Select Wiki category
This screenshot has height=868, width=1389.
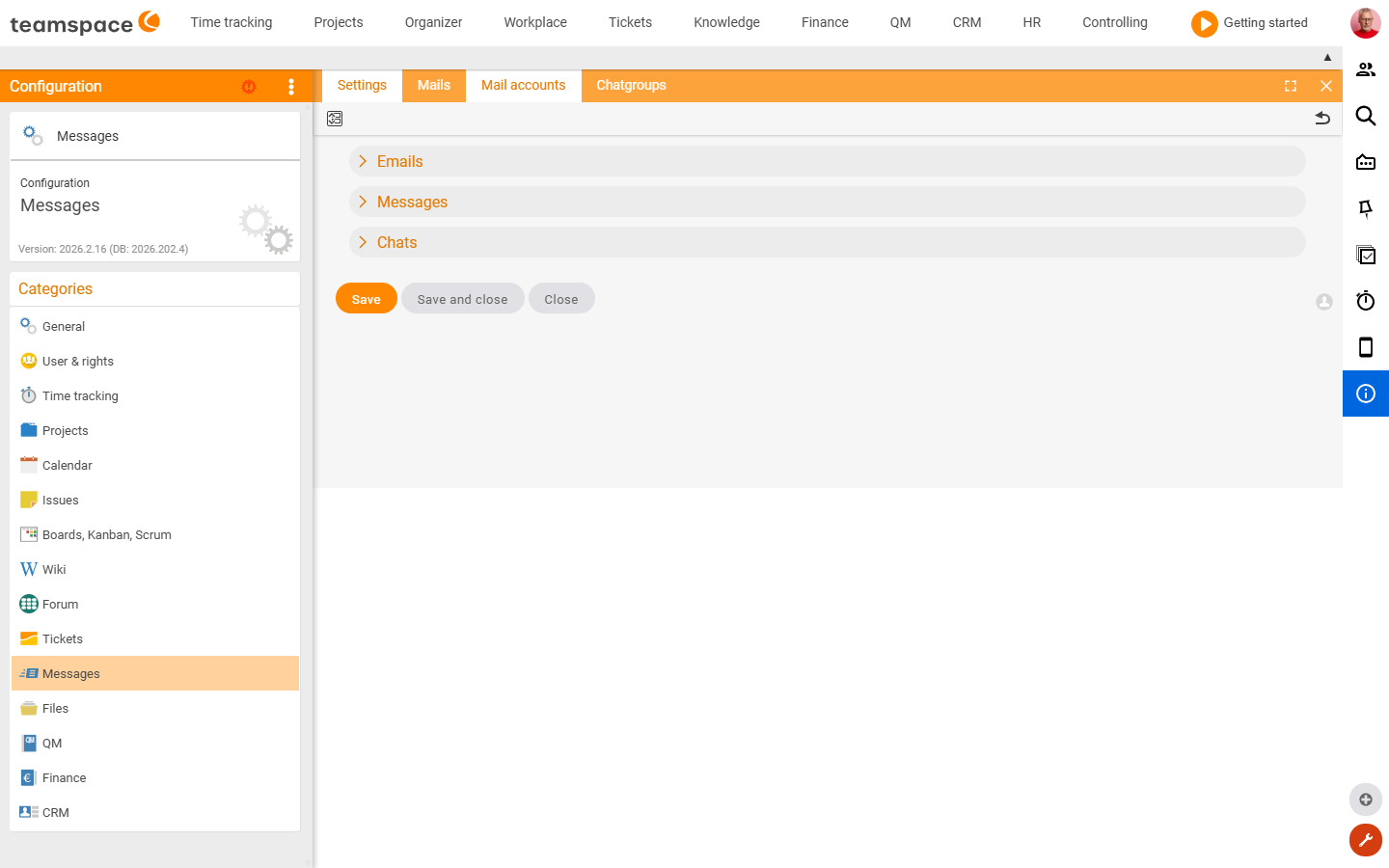(x=155, y=569)
